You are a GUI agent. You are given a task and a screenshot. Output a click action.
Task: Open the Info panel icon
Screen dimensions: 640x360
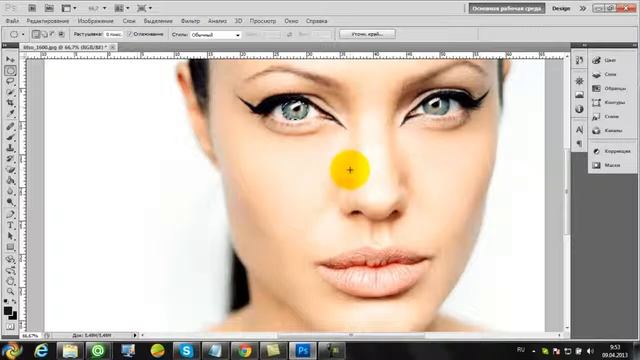tap(579, 109)
